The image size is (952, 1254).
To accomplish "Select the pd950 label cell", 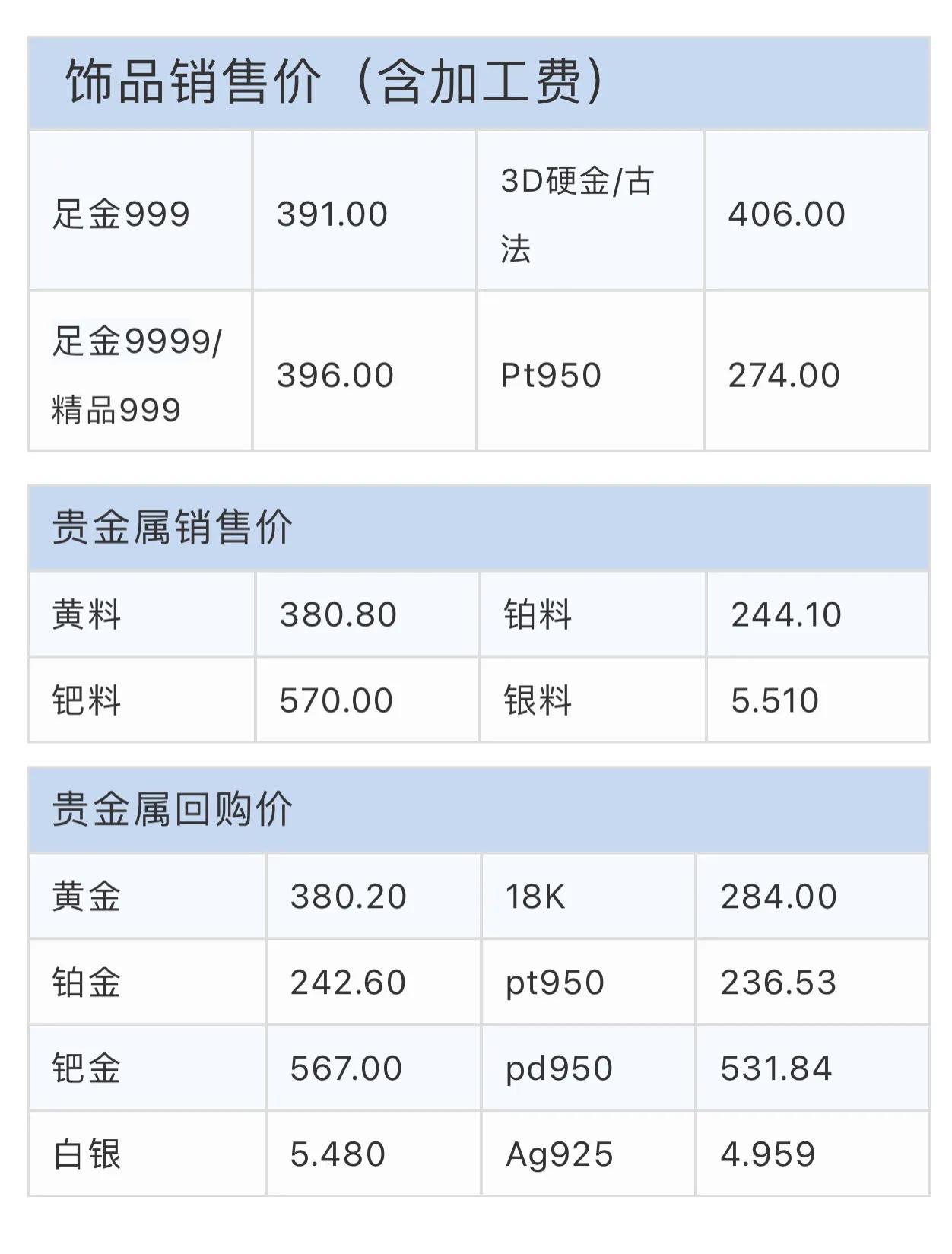I will (559, 1068).
